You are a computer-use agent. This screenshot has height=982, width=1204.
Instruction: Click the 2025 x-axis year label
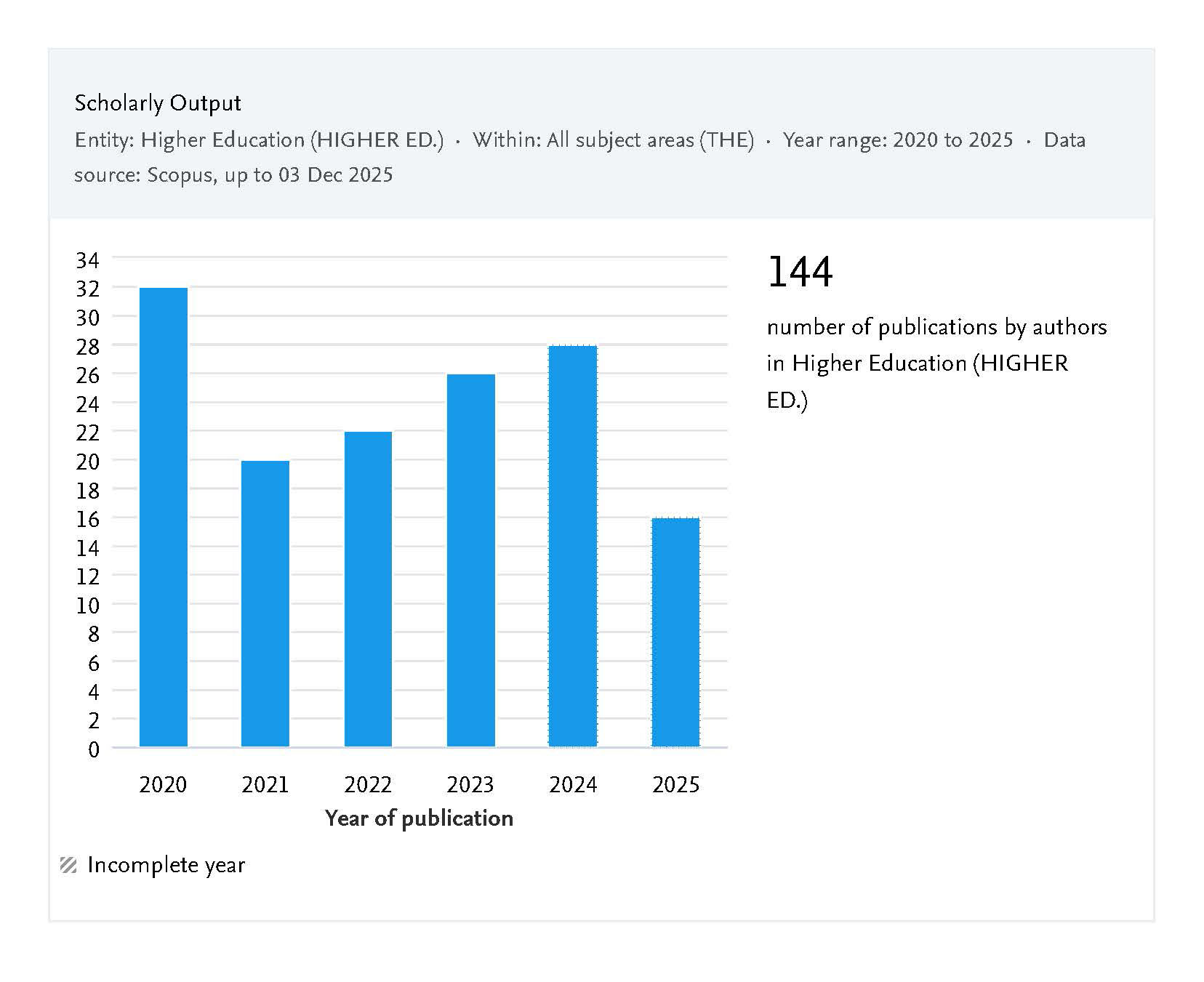(x=675, y=785)
